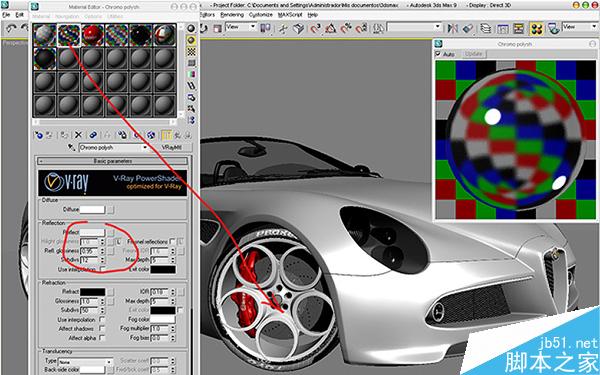The image size is (600, 375).
Task: Click the Make Material Copy icon
Action: 93,135
